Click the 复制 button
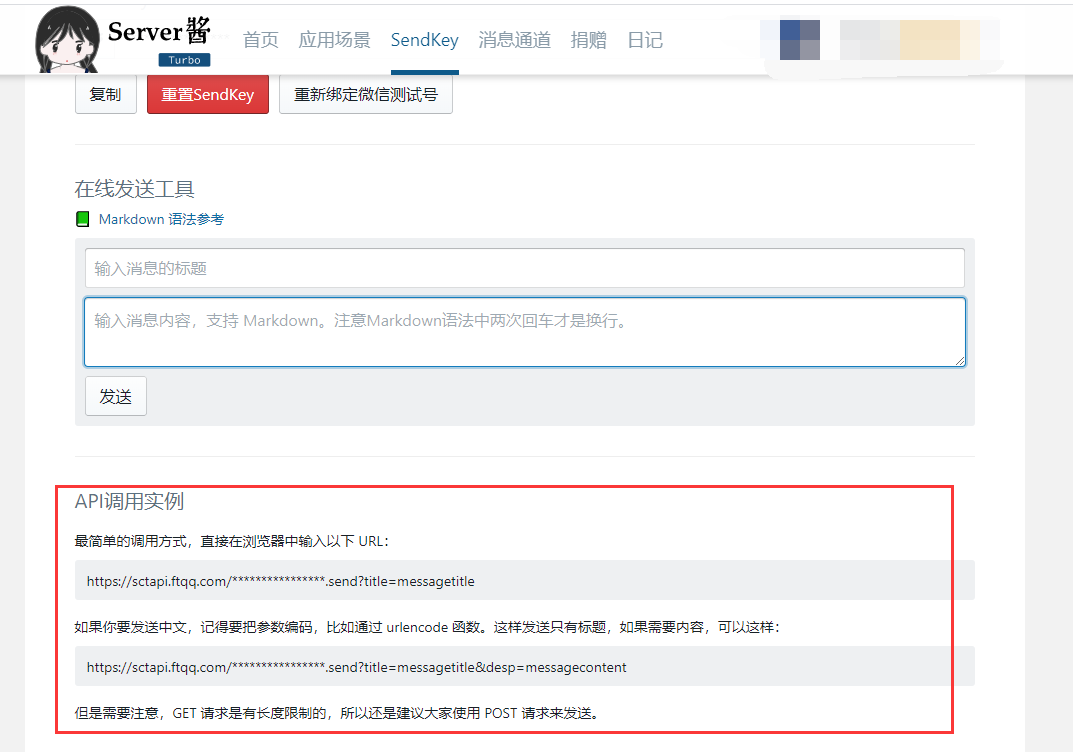Image resolution: width=1073 pixels, height=752 pixels. pyautogui.click(x=105, y=94)
